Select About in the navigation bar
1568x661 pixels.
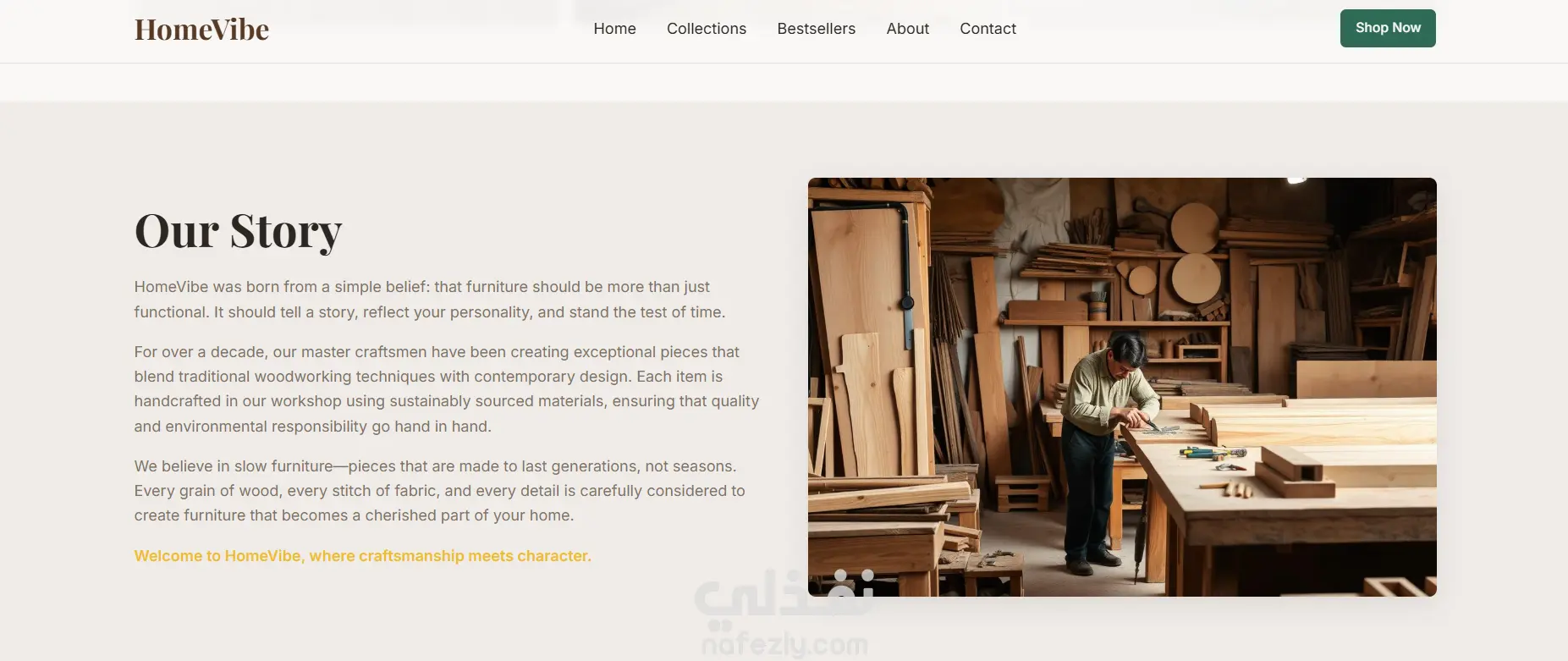pos(907,29)
